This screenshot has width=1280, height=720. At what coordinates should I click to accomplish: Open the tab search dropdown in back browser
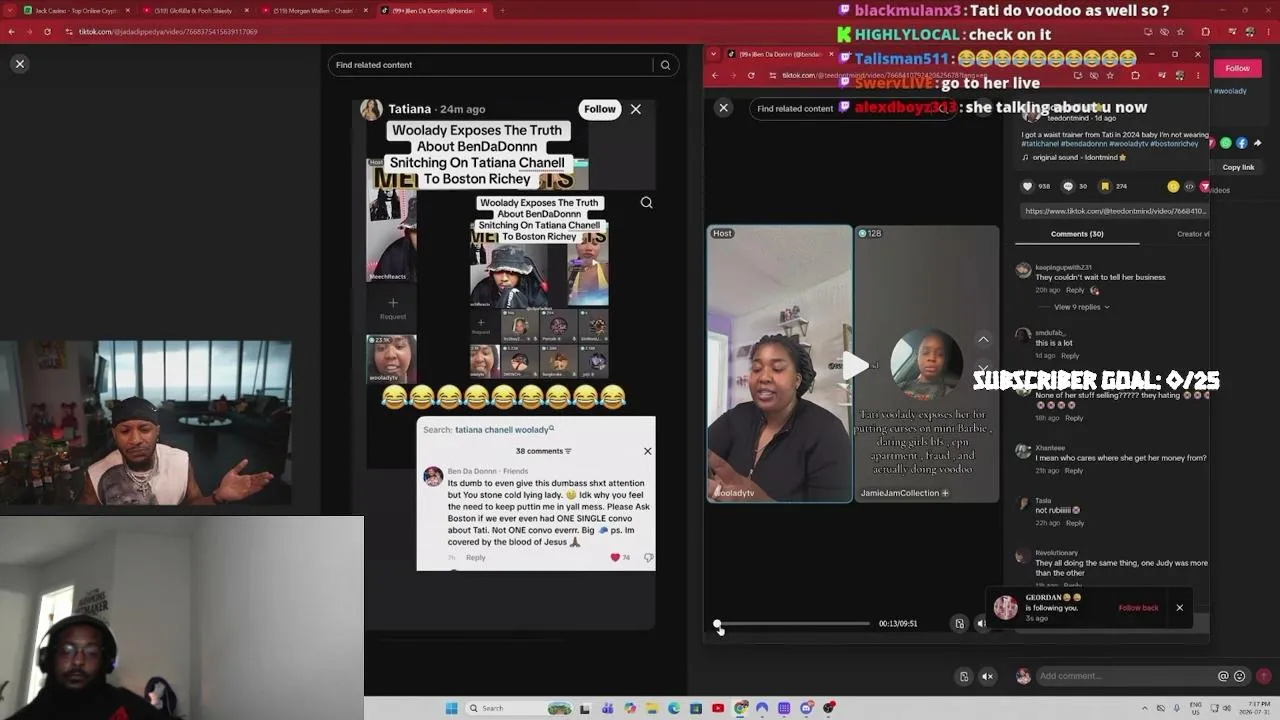click(8, 11)
